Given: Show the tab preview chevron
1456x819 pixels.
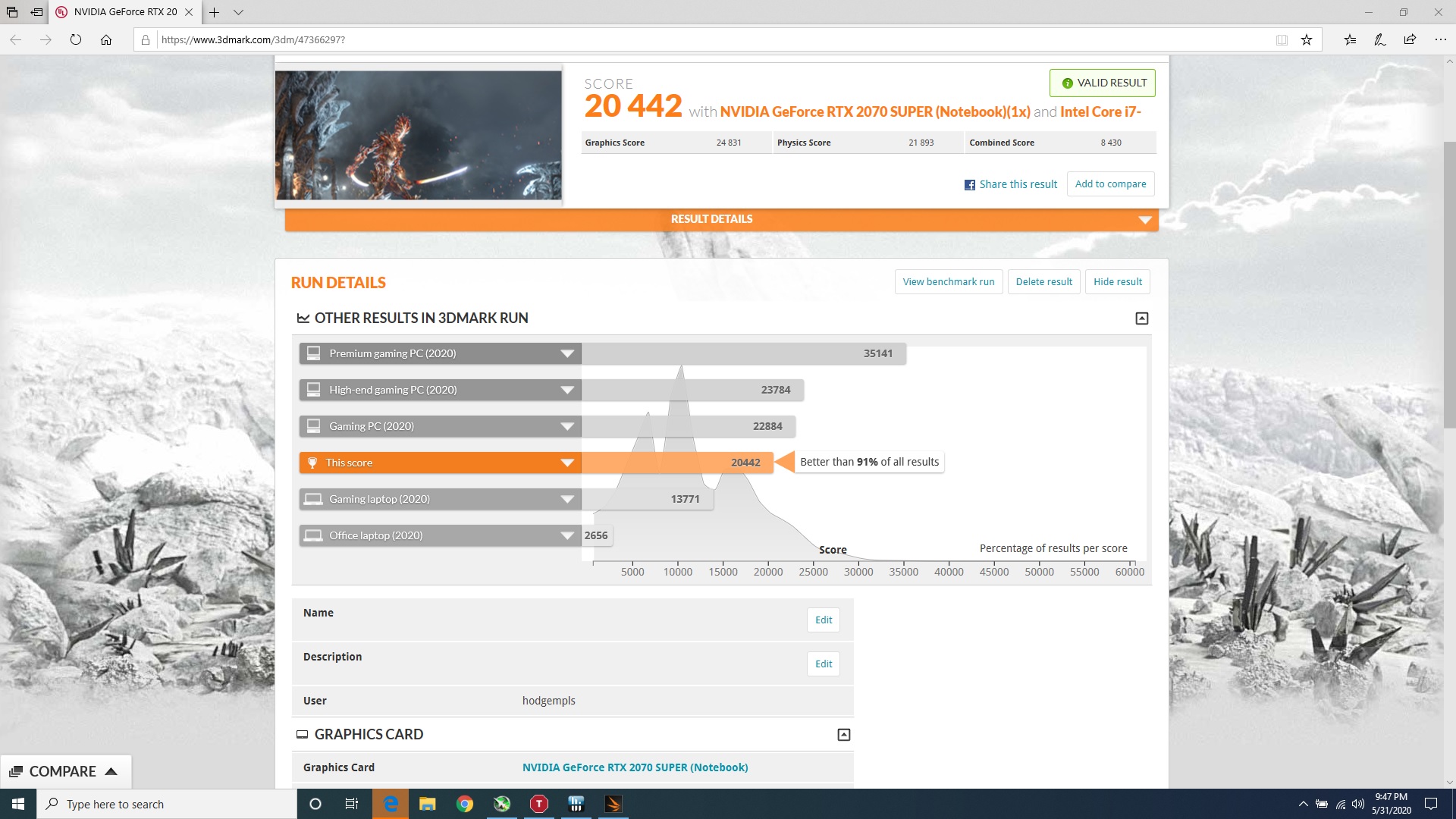Looking at the screenshot, I should (x=238, y=12).
